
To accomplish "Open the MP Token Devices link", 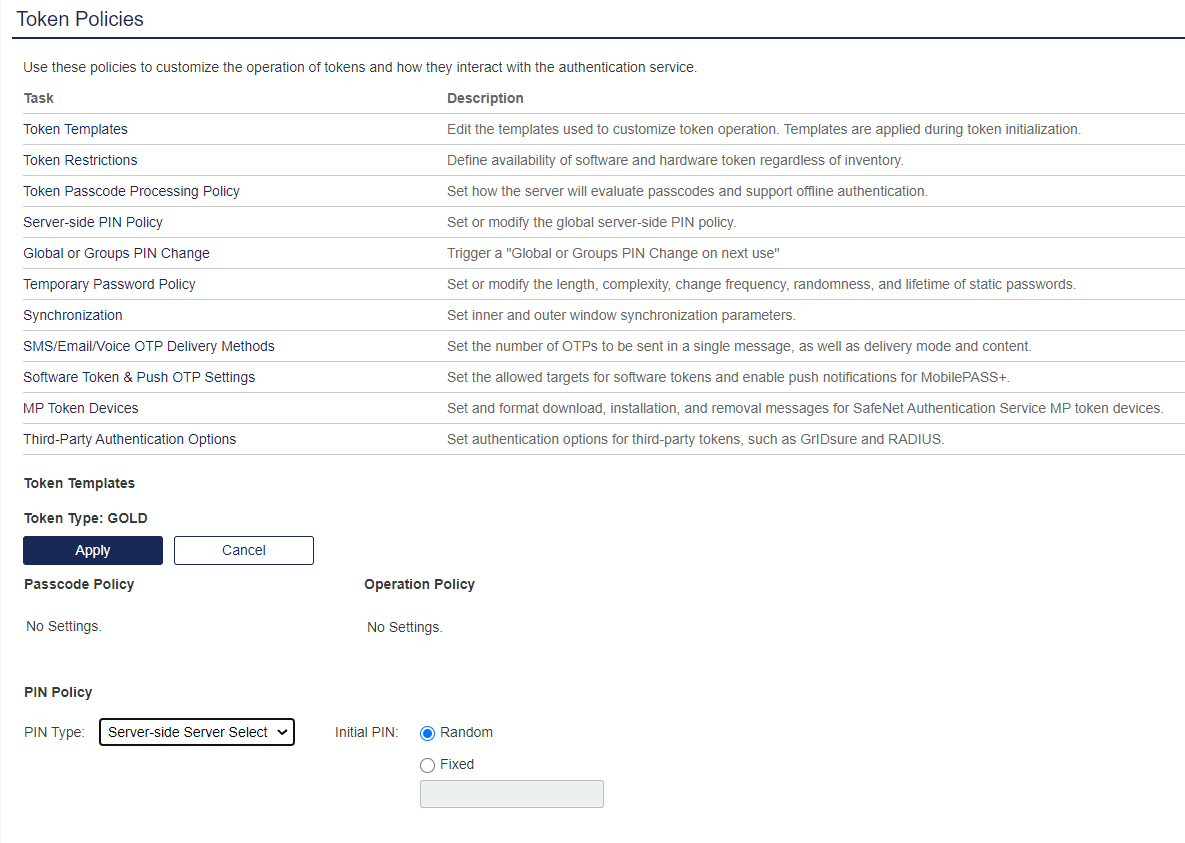I will point(81,408).
